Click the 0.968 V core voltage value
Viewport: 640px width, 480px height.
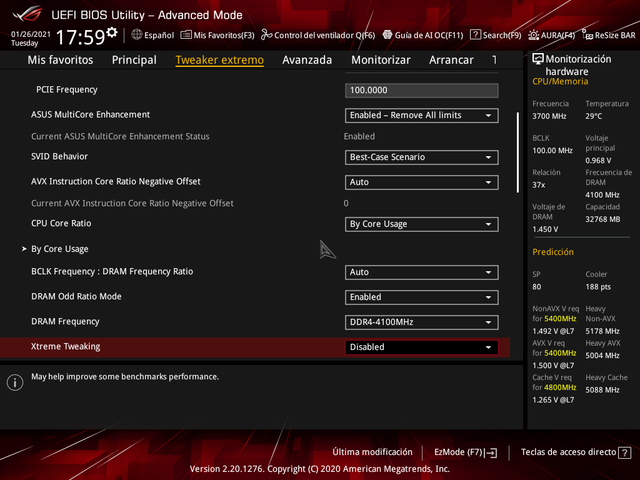[x=598, y=160]
